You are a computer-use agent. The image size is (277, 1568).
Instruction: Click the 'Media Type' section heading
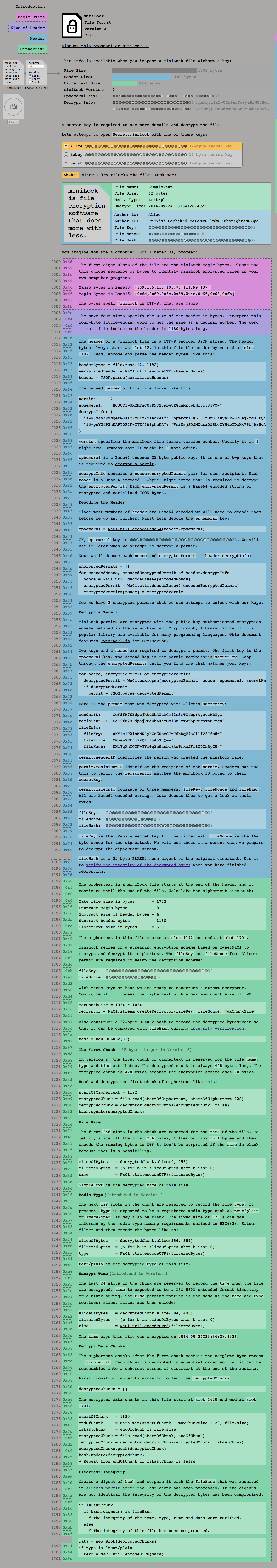click(91, 1195)
